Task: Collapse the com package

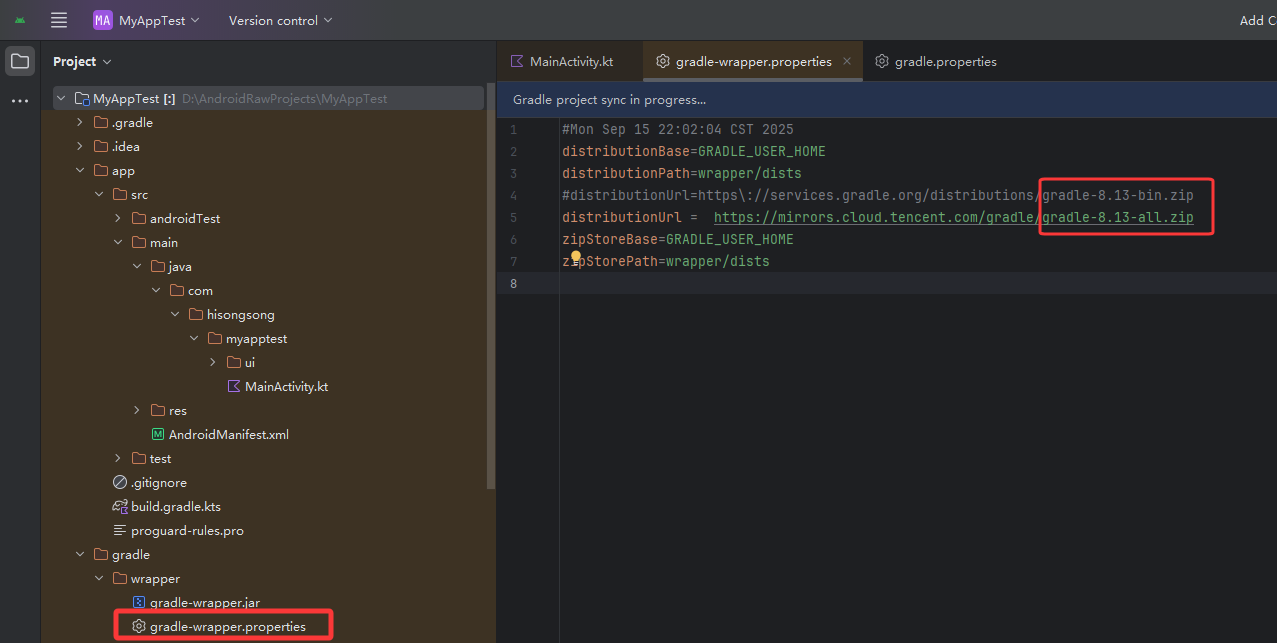Action: 157,291
